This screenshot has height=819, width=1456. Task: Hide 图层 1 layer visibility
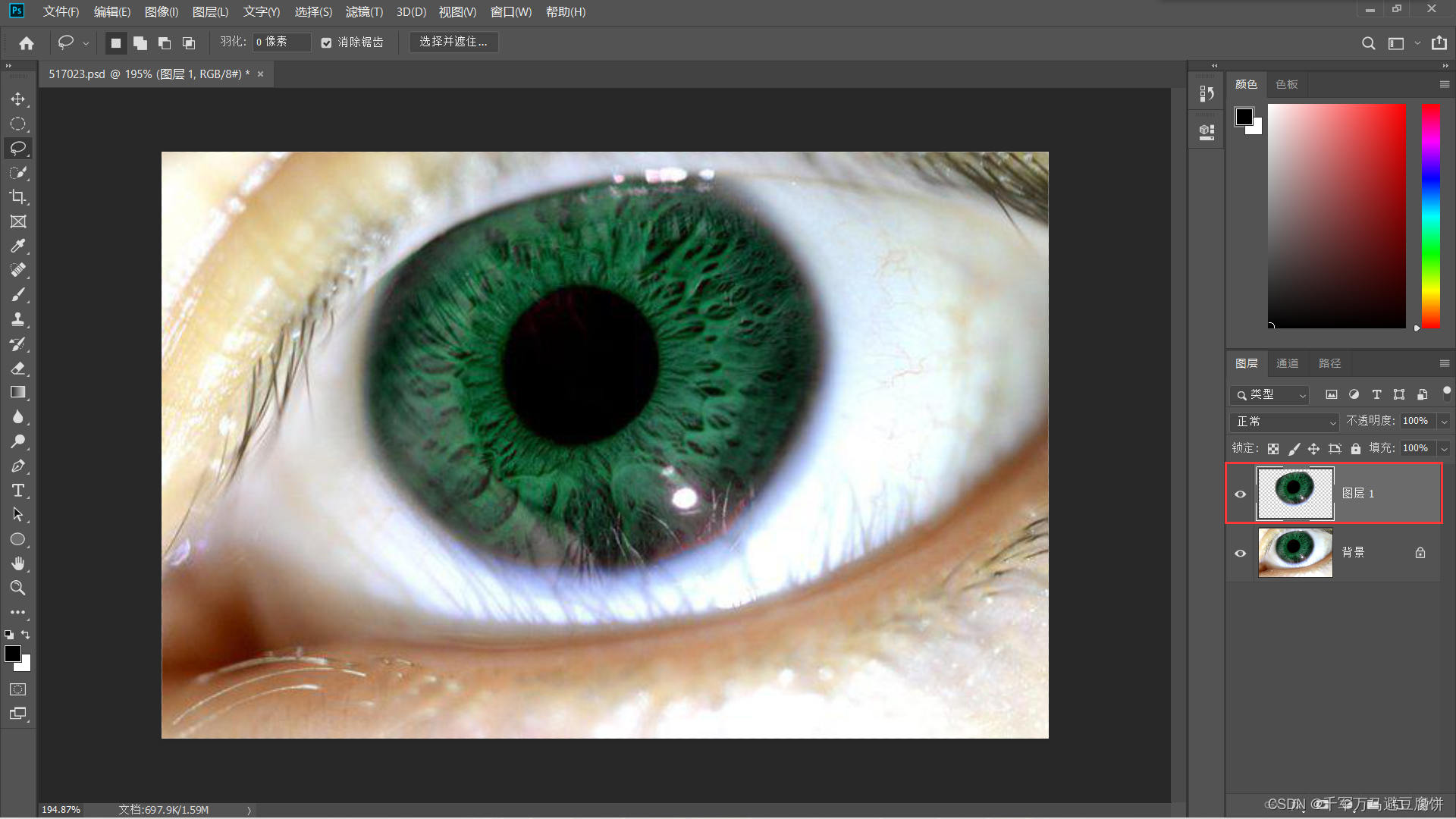[1241, 494]
